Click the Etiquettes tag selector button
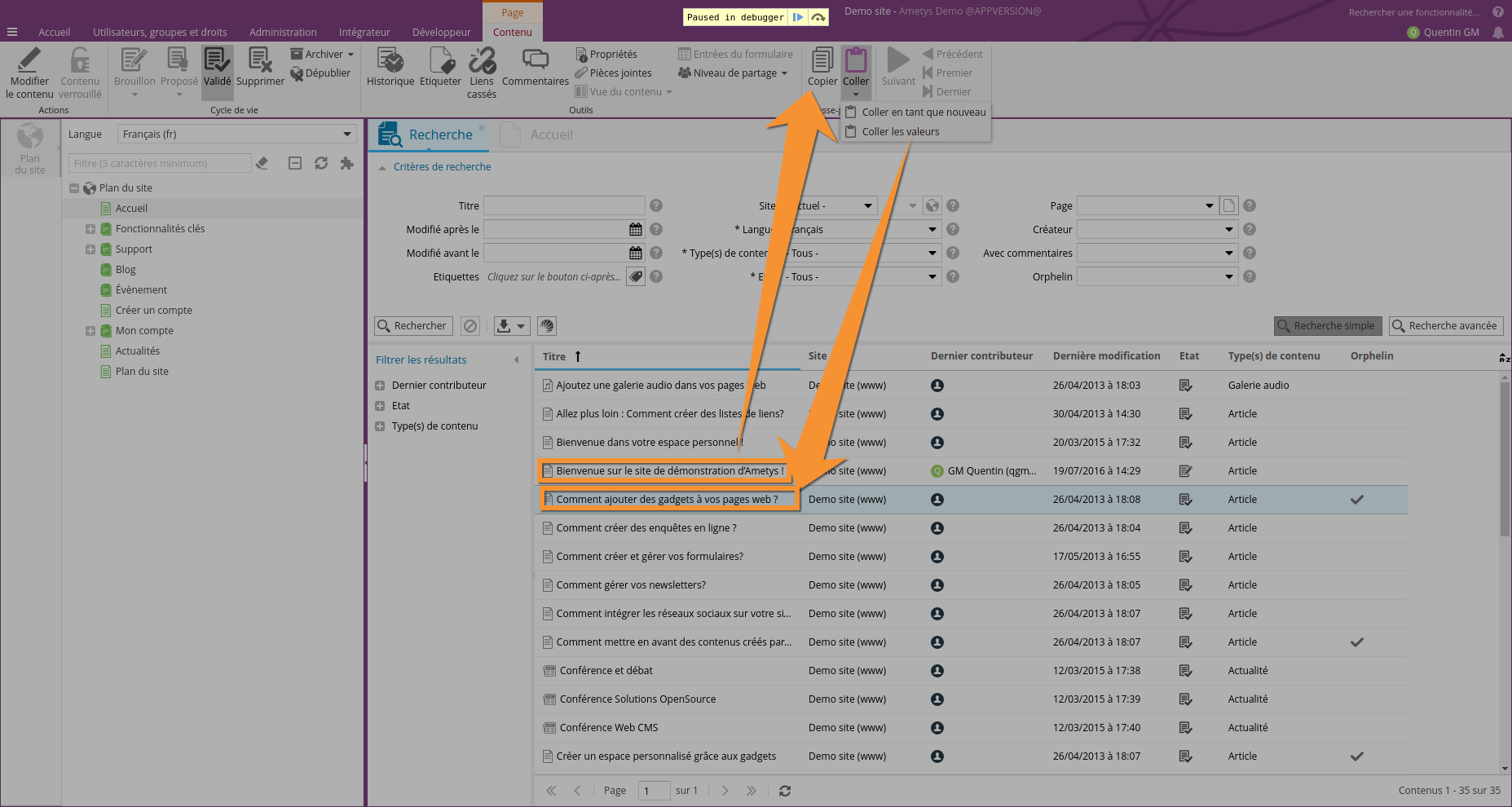 pos(636,276)
